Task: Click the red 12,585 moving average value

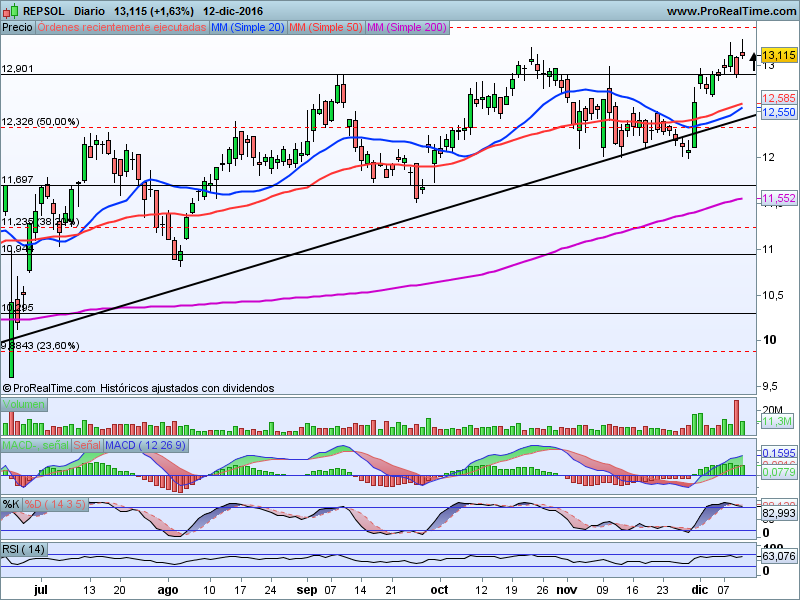Action: click(x=779, y=98)
